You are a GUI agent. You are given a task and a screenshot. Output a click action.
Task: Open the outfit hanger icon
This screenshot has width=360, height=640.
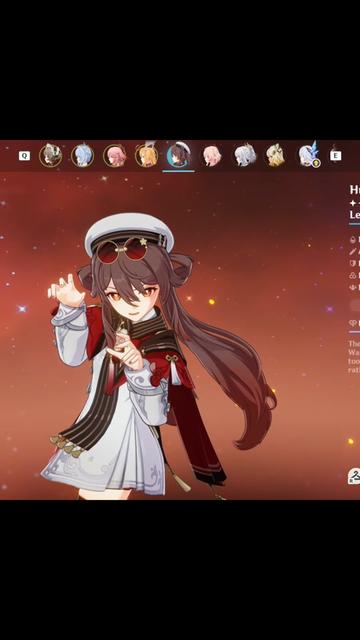pyautogui.click(x=353, y=476)
